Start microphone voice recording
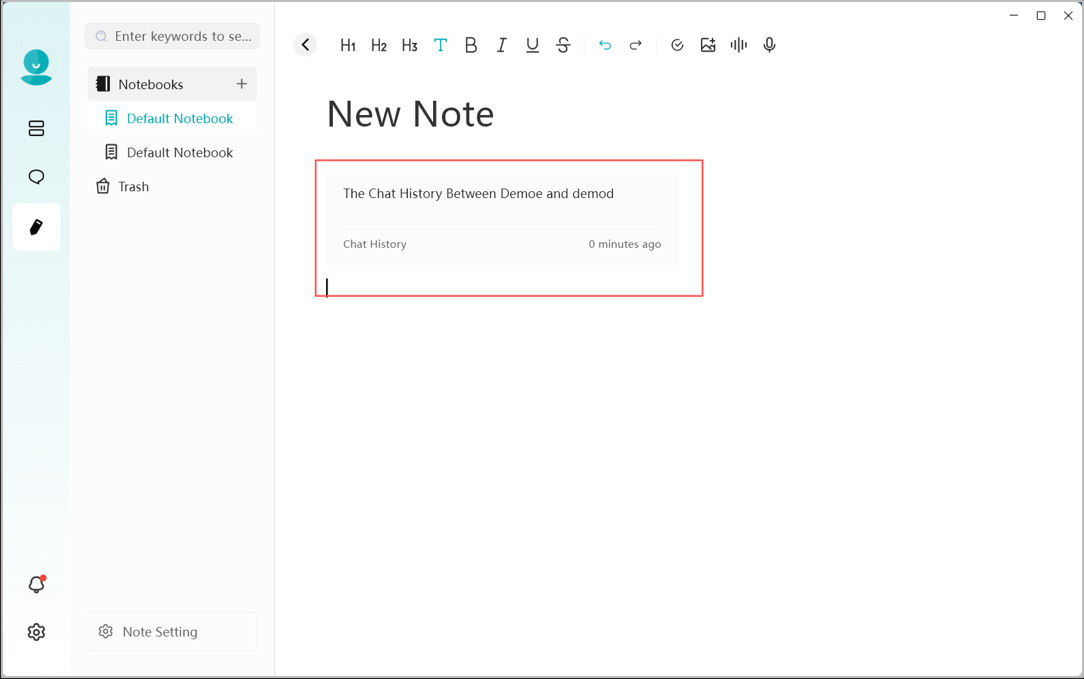Image resolution: width=1084 pixels, height=679 pixels. pyautogui.click(x=769, y=46)
